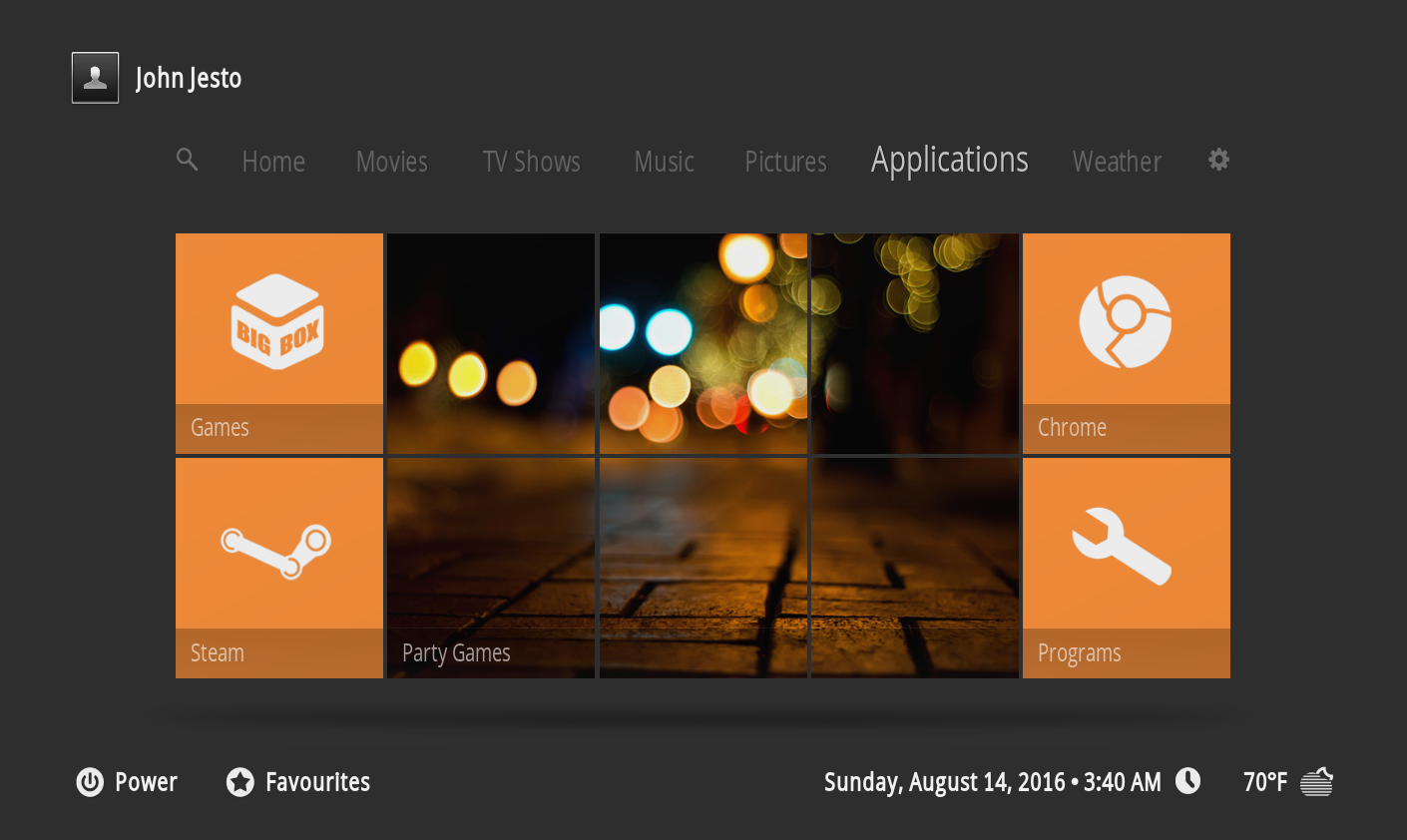Image resolution: width=1407 pixels, height=840 pixels.
Task: Click the Programs tile label
Action: coord(1079,654)
